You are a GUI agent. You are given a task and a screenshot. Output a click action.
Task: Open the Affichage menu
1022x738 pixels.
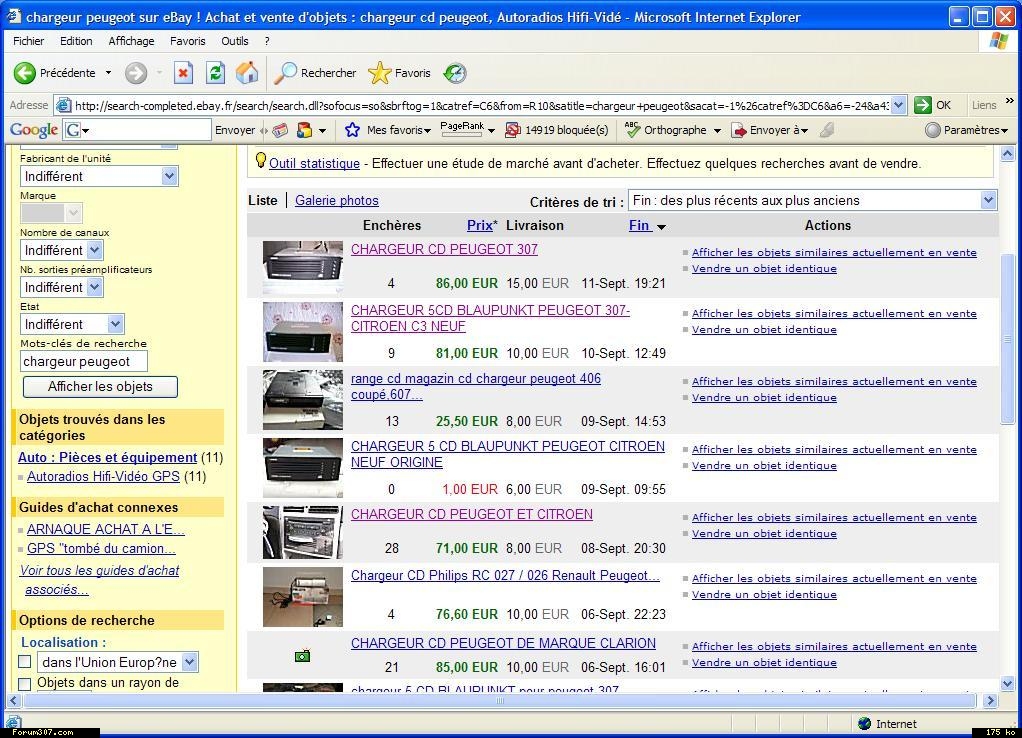(x=131, y=41)
